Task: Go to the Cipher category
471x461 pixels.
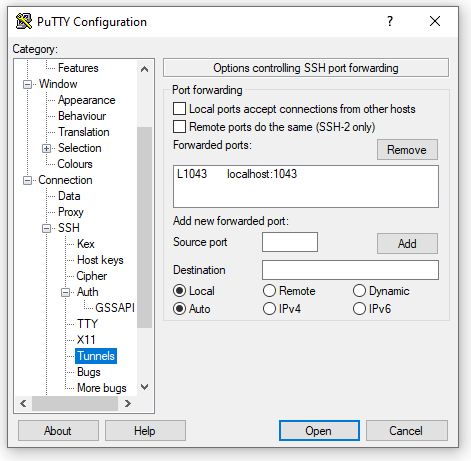Action: (91, 276)
